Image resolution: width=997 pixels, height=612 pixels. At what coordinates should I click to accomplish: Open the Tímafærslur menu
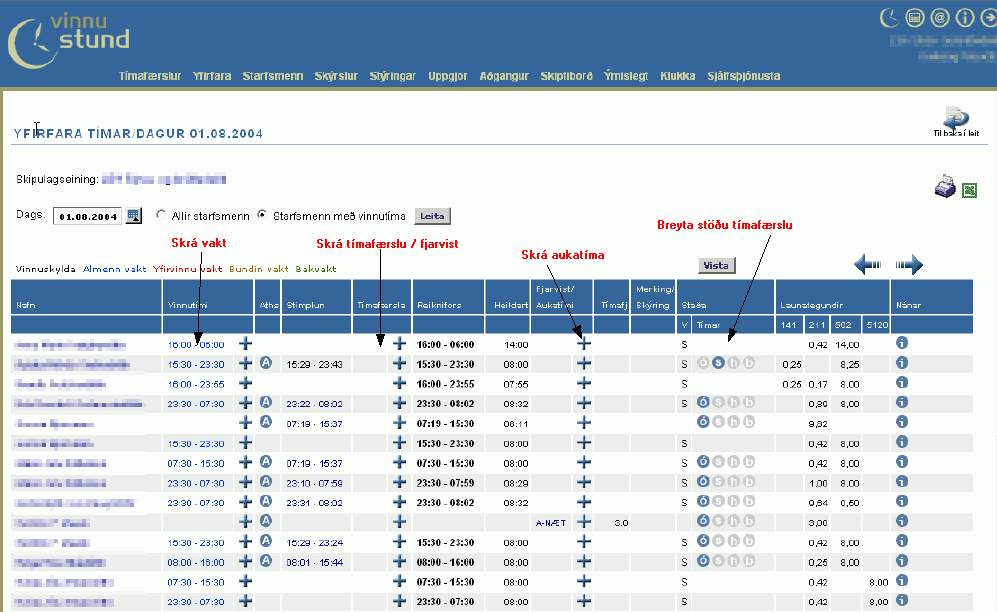coord(150,76)
